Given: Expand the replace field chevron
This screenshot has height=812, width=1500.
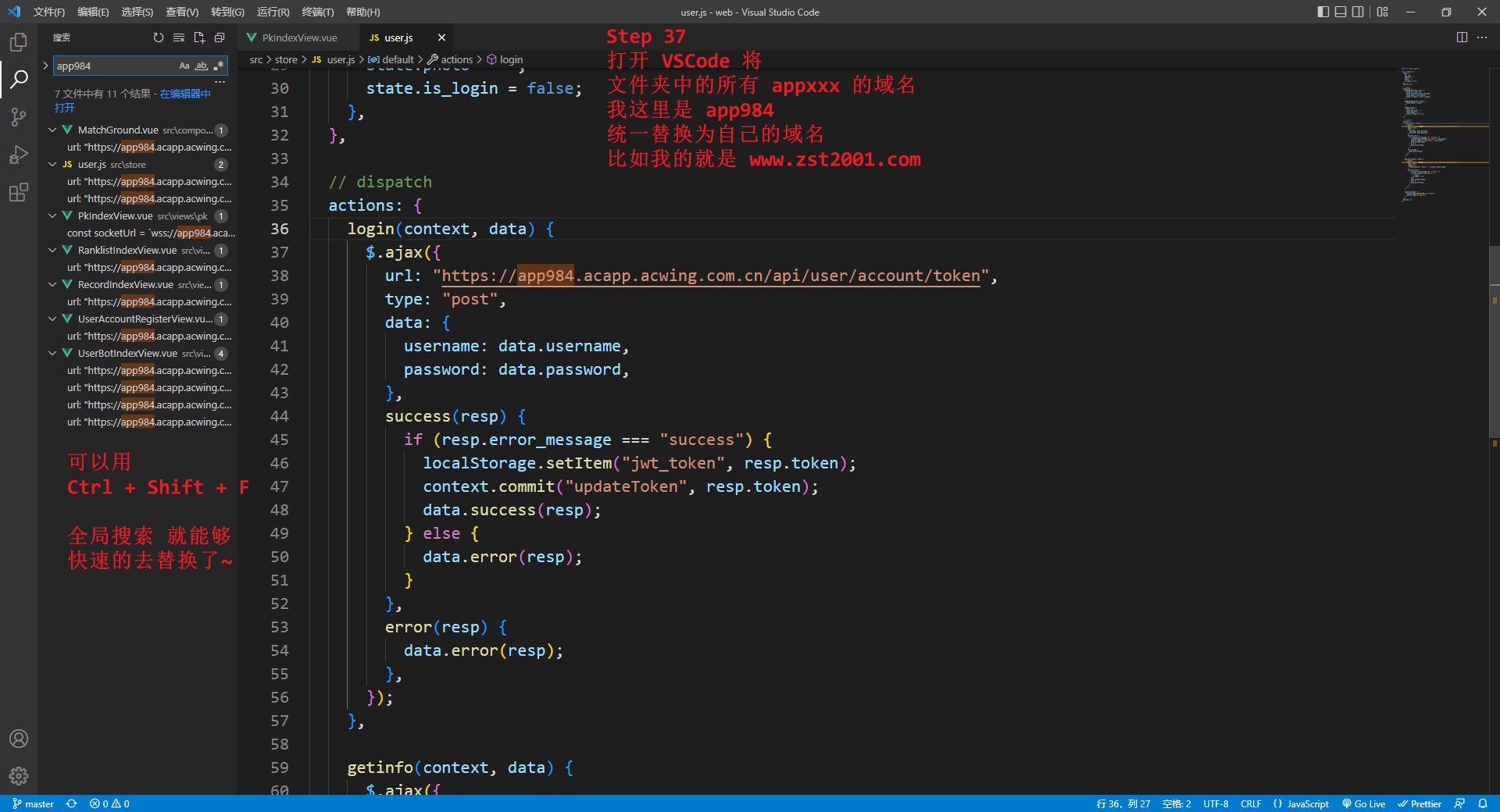Looking at the screenshot, I should (x=45, y=66).
